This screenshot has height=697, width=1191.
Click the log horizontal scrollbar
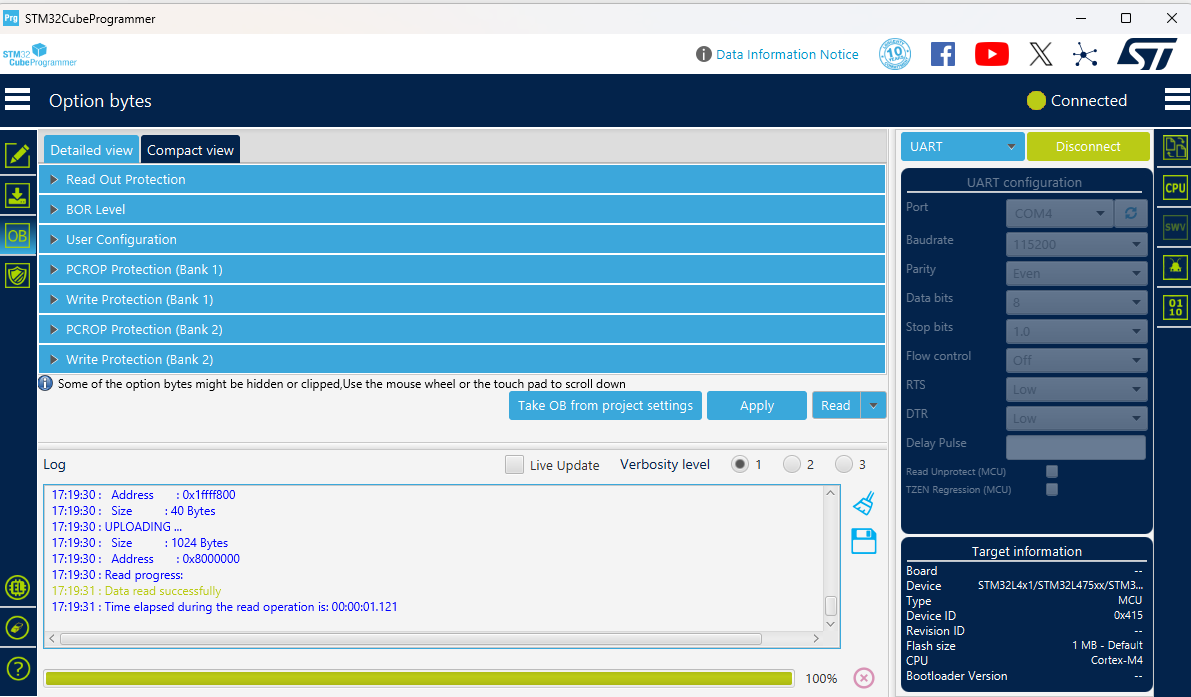point(434,639)
